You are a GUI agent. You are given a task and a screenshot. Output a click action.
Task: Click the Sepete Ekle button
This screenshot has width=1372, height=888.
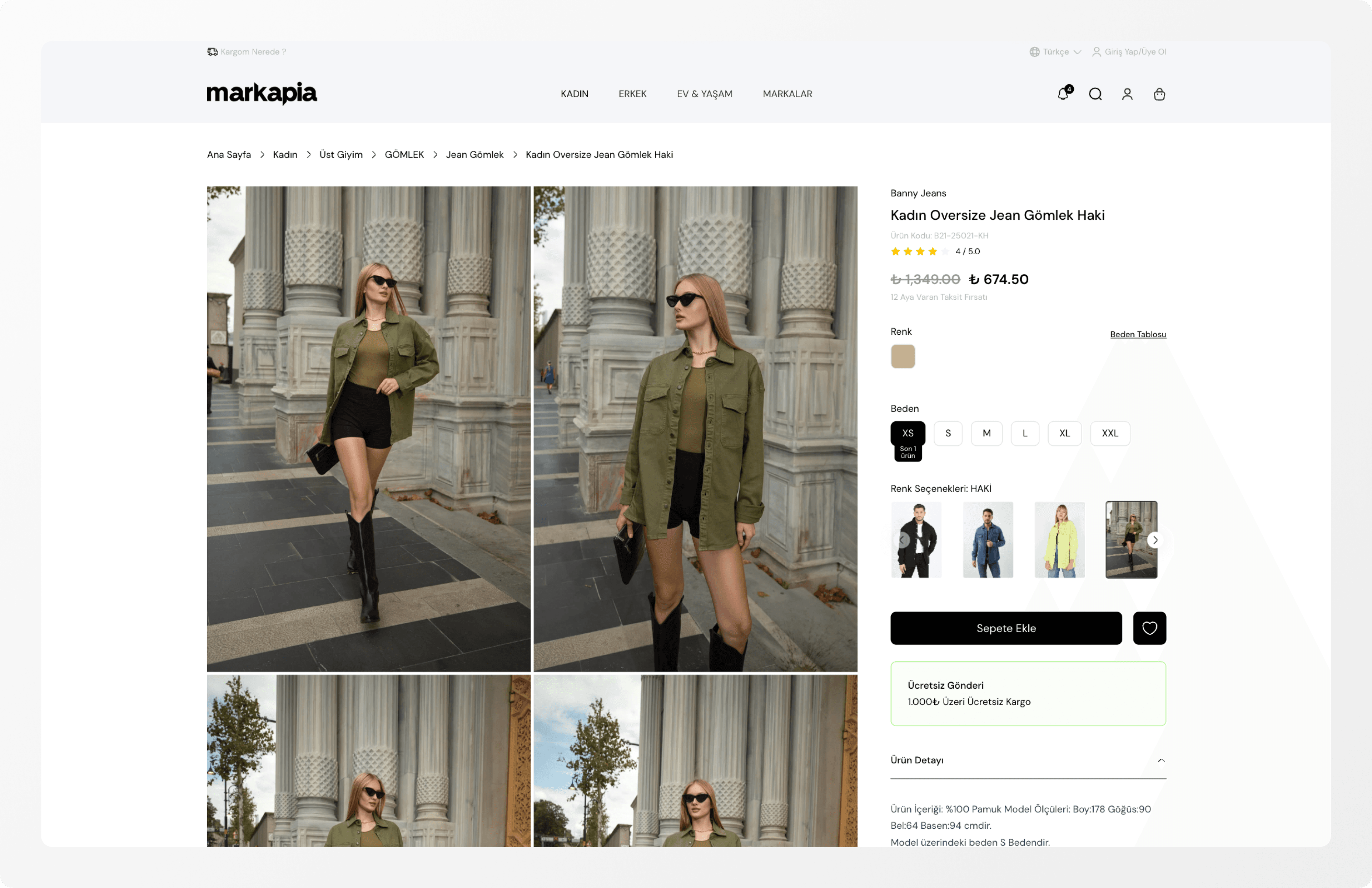coord(1006,628)
